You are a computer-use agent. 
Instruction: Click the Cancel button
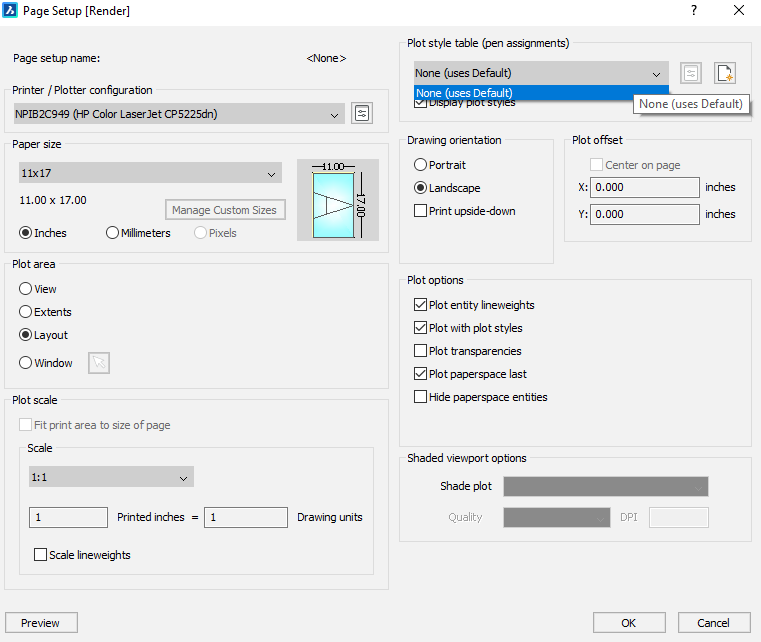[713, 623]
